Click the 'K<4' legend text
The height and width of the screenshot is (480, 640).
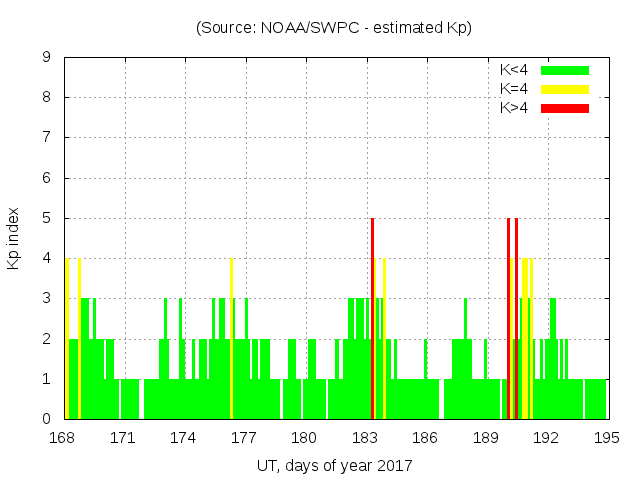[514, 70]
